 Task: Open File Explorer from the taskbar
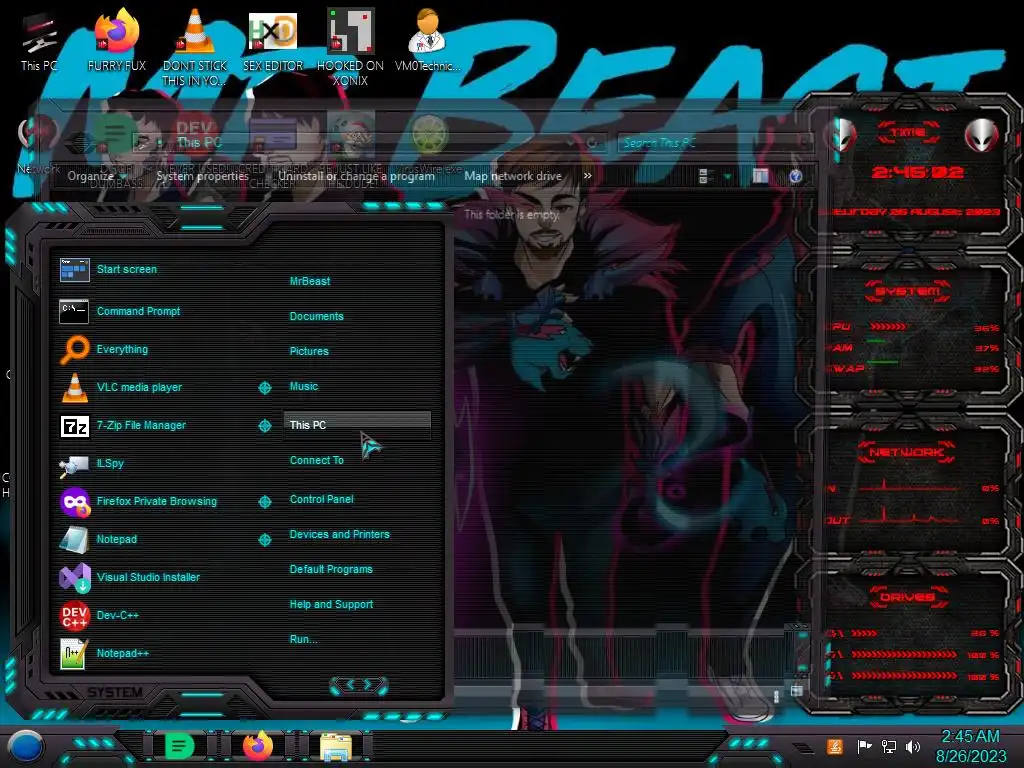[x=336, y=746]
